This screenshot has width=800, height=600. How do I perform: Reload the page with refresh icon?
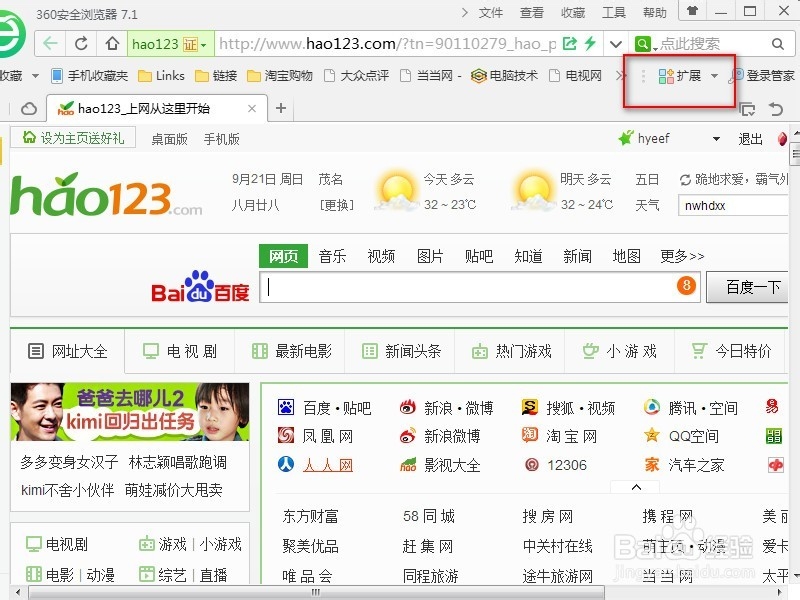tap(81, 43)
